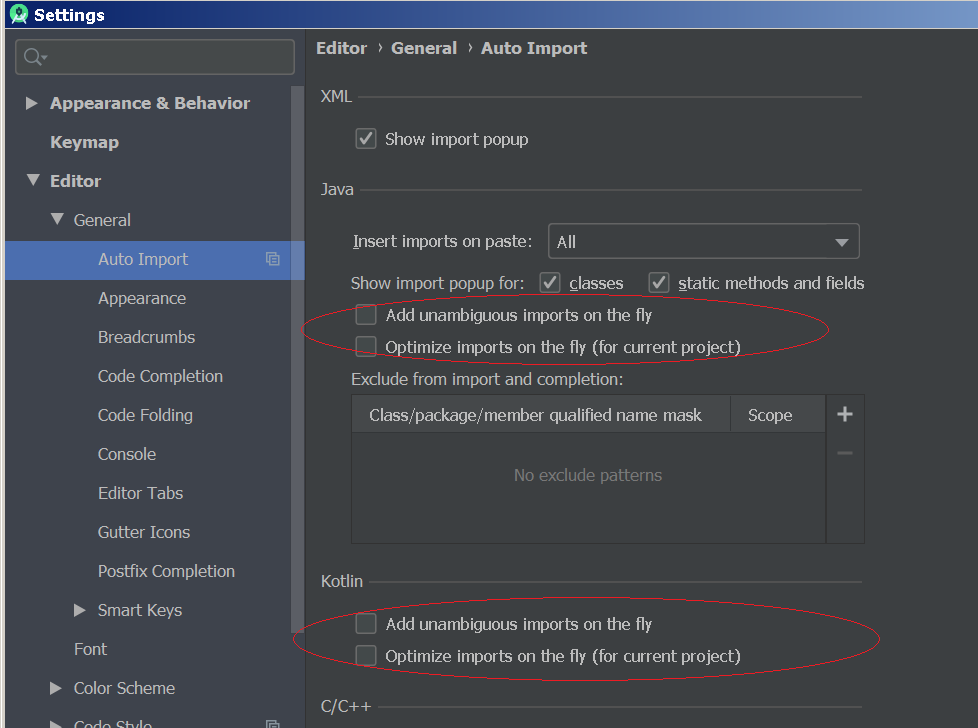Screen dimensions: 978x728
Task: Open the Insert imports on paste dropdown
Action: 704,241
